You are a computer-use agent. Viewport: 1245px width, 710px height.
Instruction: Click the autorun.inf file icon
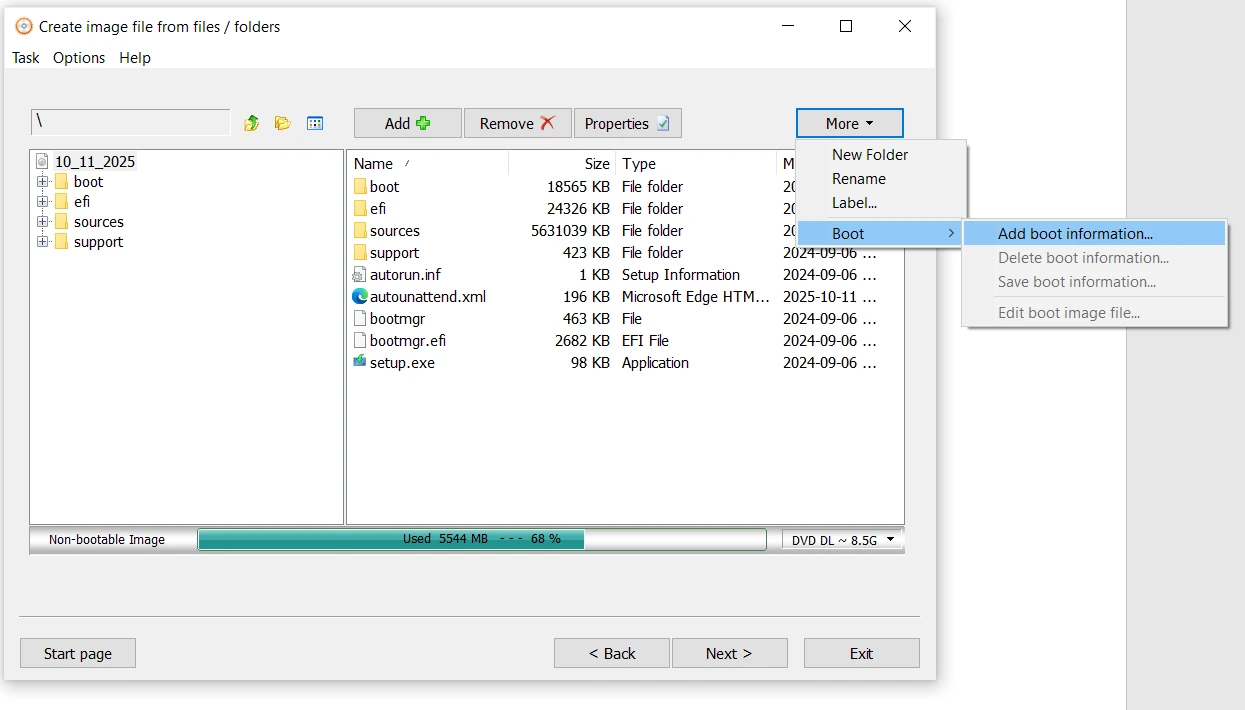(x=360, y=275)
